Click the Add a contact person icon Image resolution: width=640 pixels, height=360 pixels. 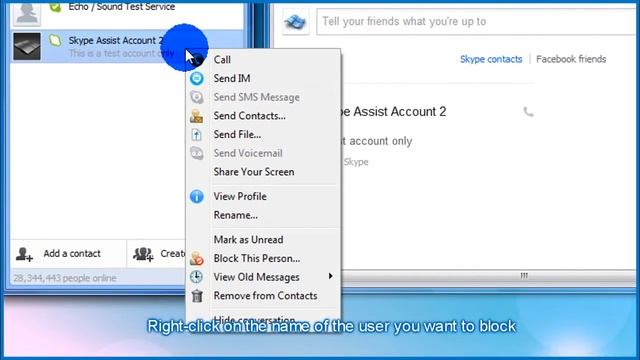(x=24, y=254)
